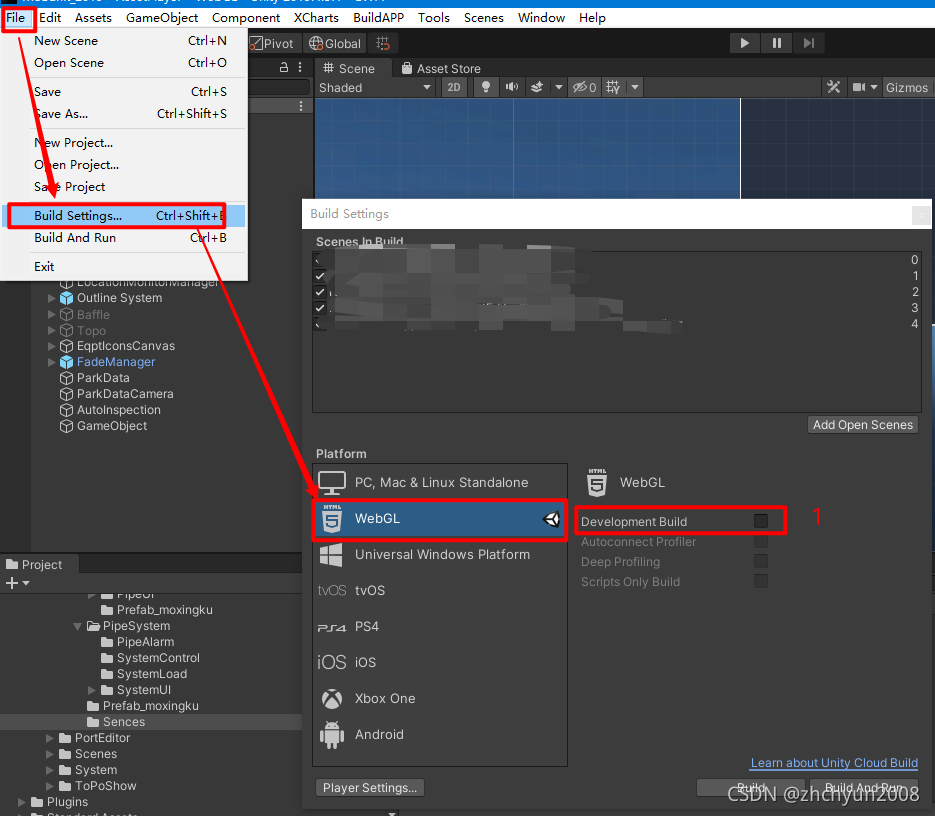Toggle the Pivot handle position button
The image size is (935, 816).
coord(272,44)
